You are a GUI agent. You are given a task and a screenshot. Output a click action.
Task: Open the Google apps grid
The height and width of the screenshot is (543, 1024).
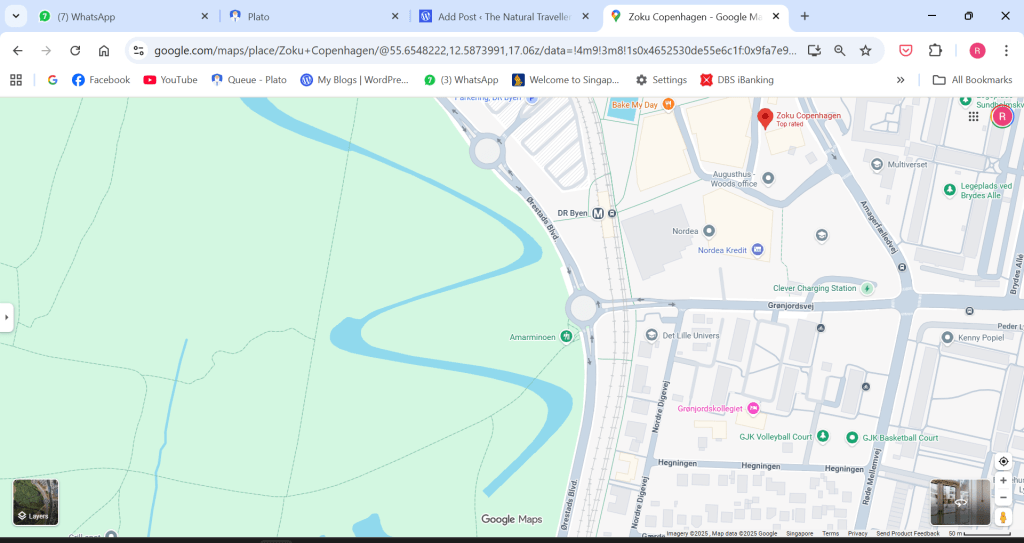[x=973, y=117]
